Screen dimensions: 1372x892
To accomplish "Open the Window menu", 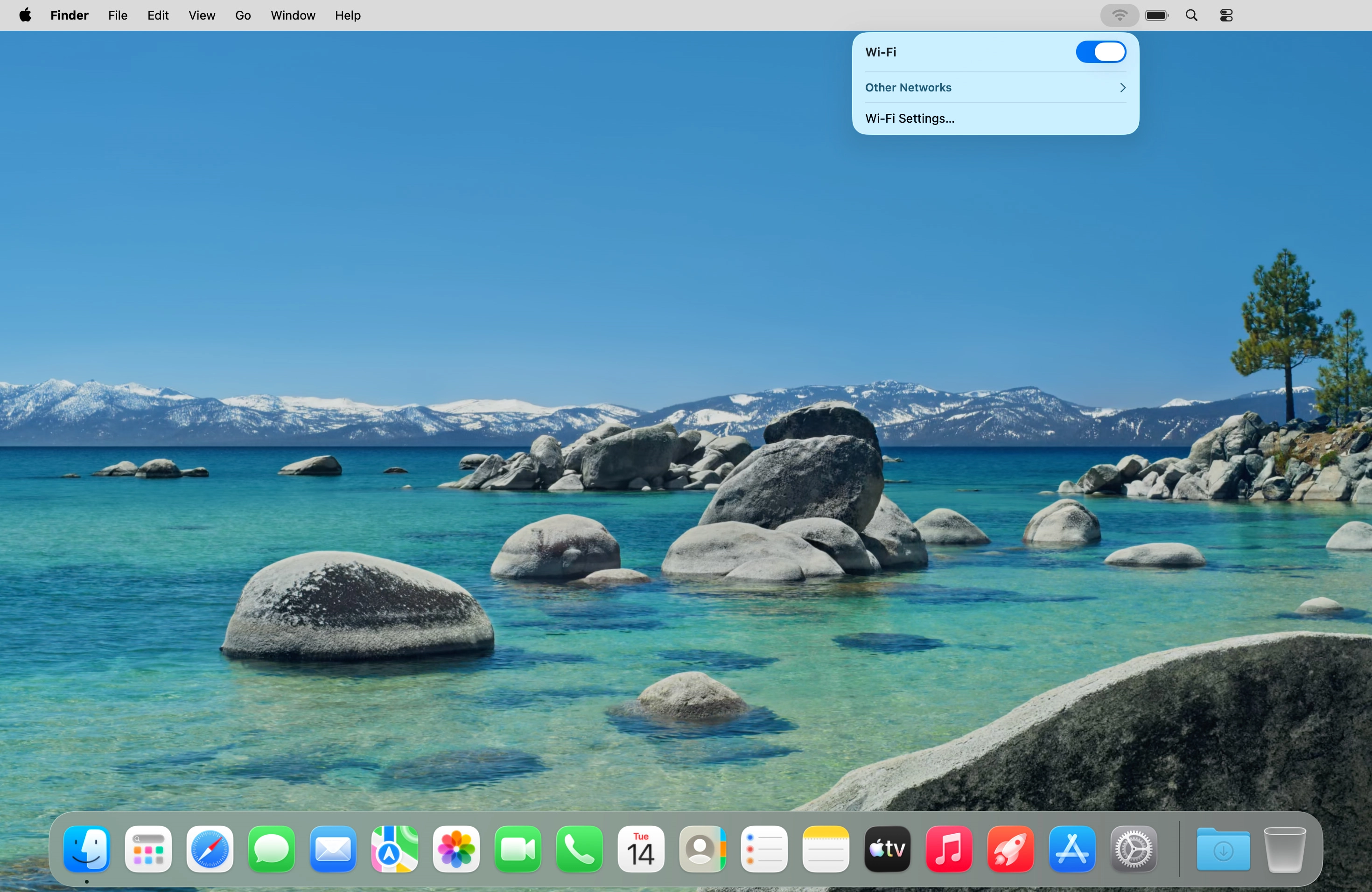I will [x=293, y=15].
